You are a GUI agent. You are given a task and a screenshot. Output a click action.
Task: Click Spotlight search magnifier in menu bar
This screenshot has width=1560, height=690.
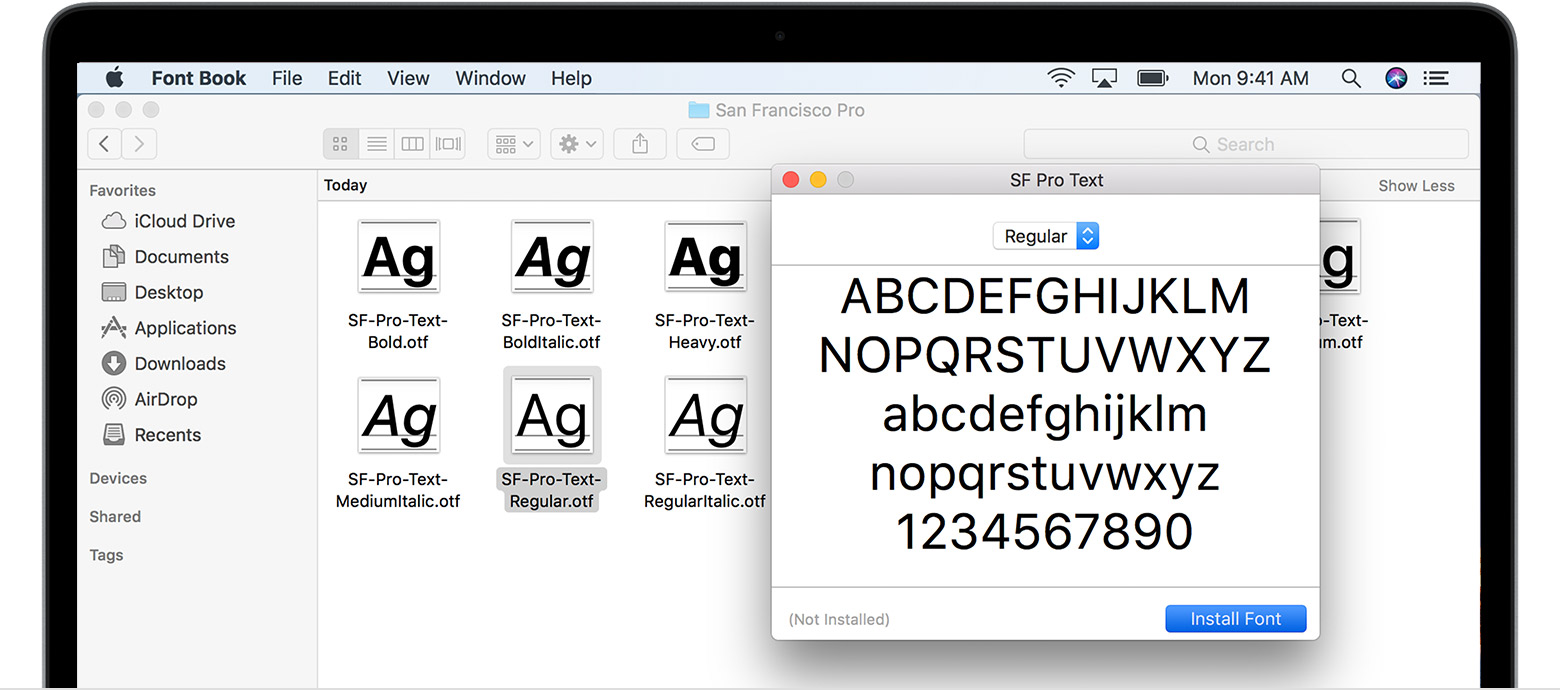click(x=1351, y=77)
